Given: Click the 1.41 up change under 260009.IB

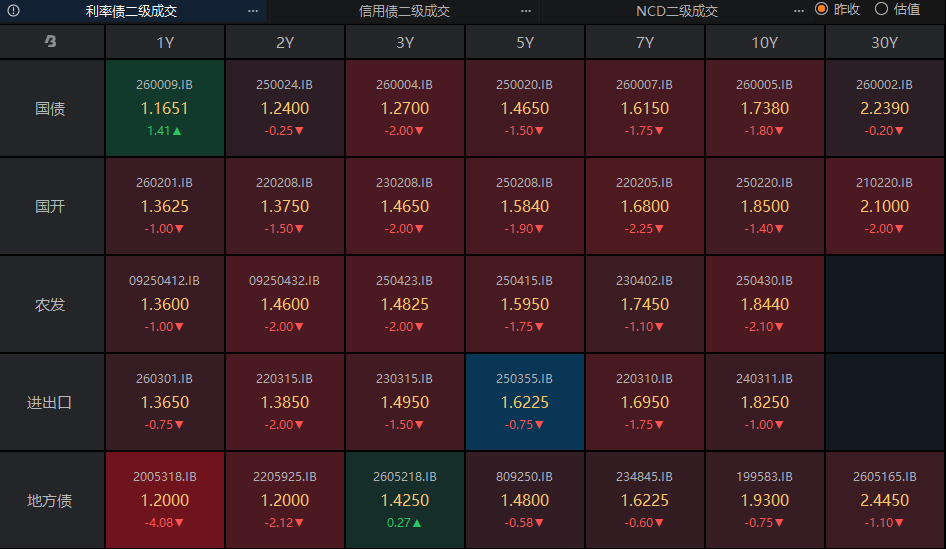Looking at the screenshot, I should [x=164, y=131].
